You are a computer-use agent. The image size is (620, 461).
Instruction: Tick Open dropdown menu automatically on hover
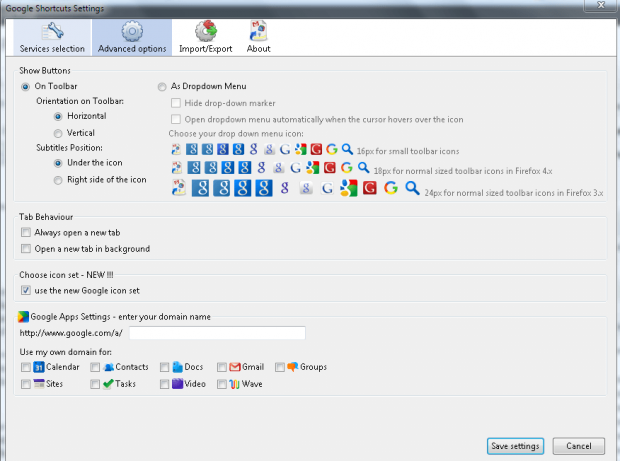point(176,119)
